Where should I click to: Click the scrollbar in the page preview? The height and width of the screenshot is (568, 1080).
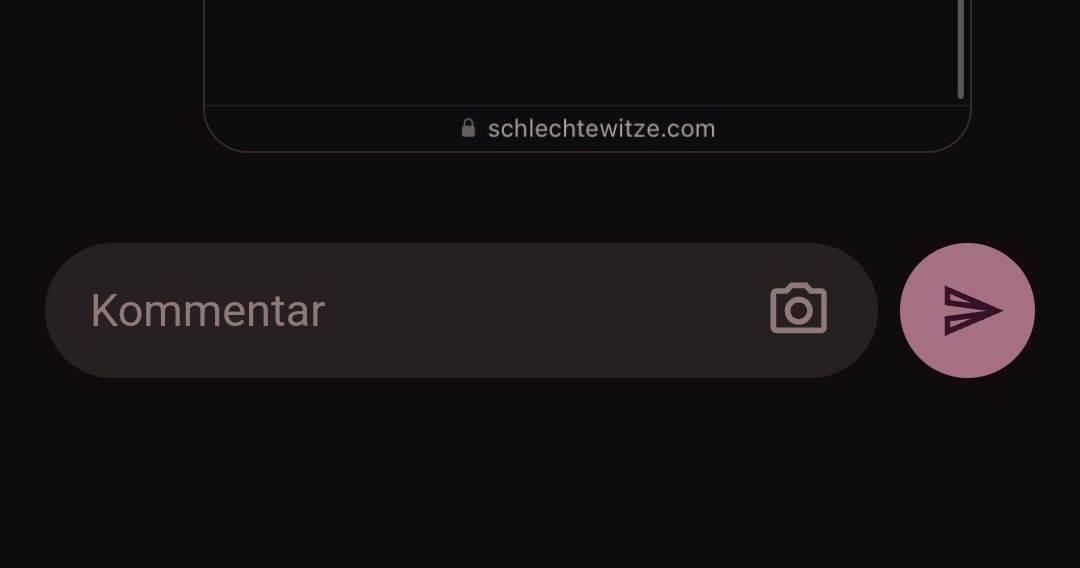point(960,48)
